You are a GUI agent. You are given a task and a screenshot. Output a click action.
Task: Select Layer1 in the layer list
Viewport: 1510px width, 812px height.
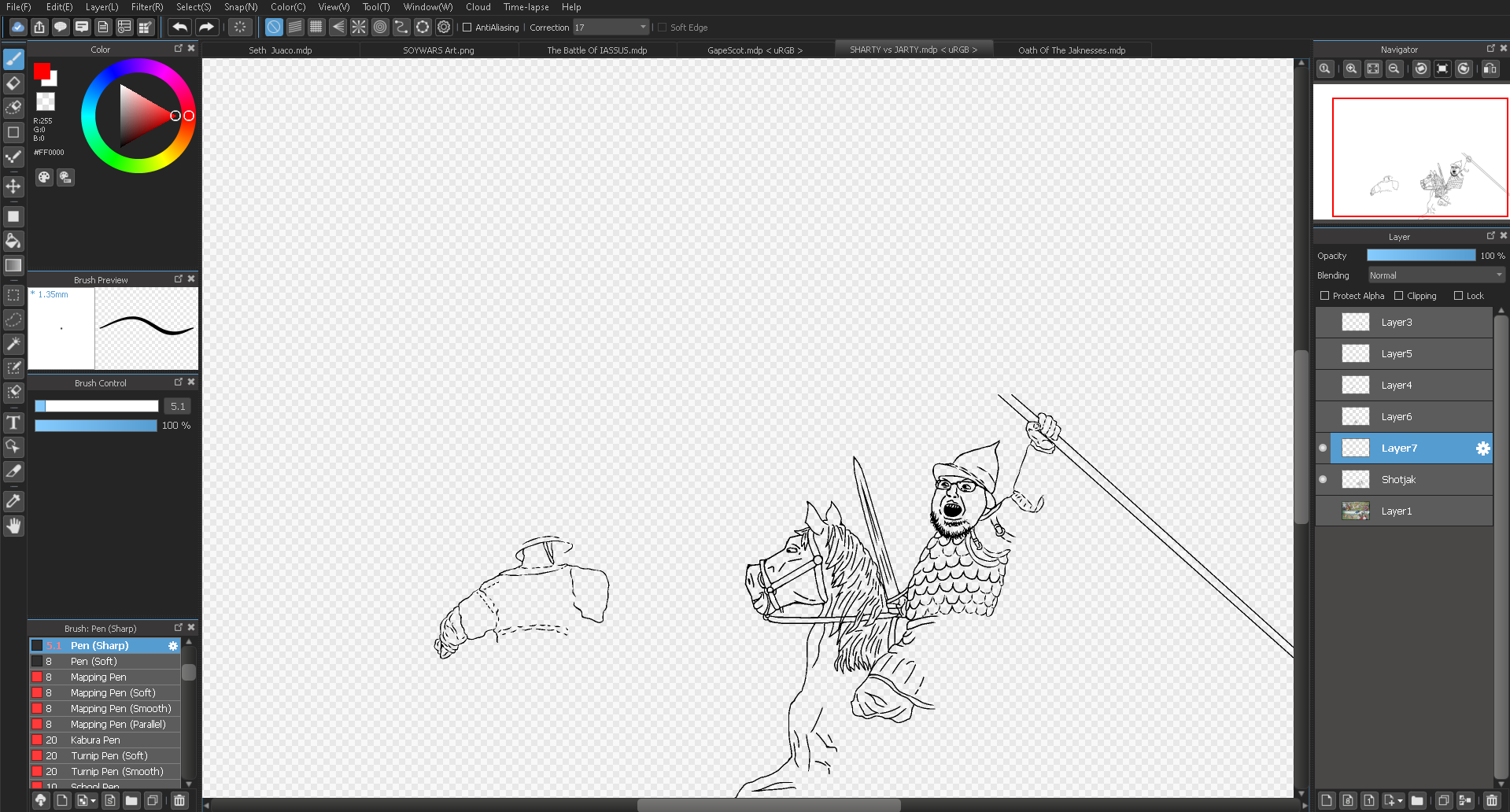pyautogui.click(x=1397, y=511)
